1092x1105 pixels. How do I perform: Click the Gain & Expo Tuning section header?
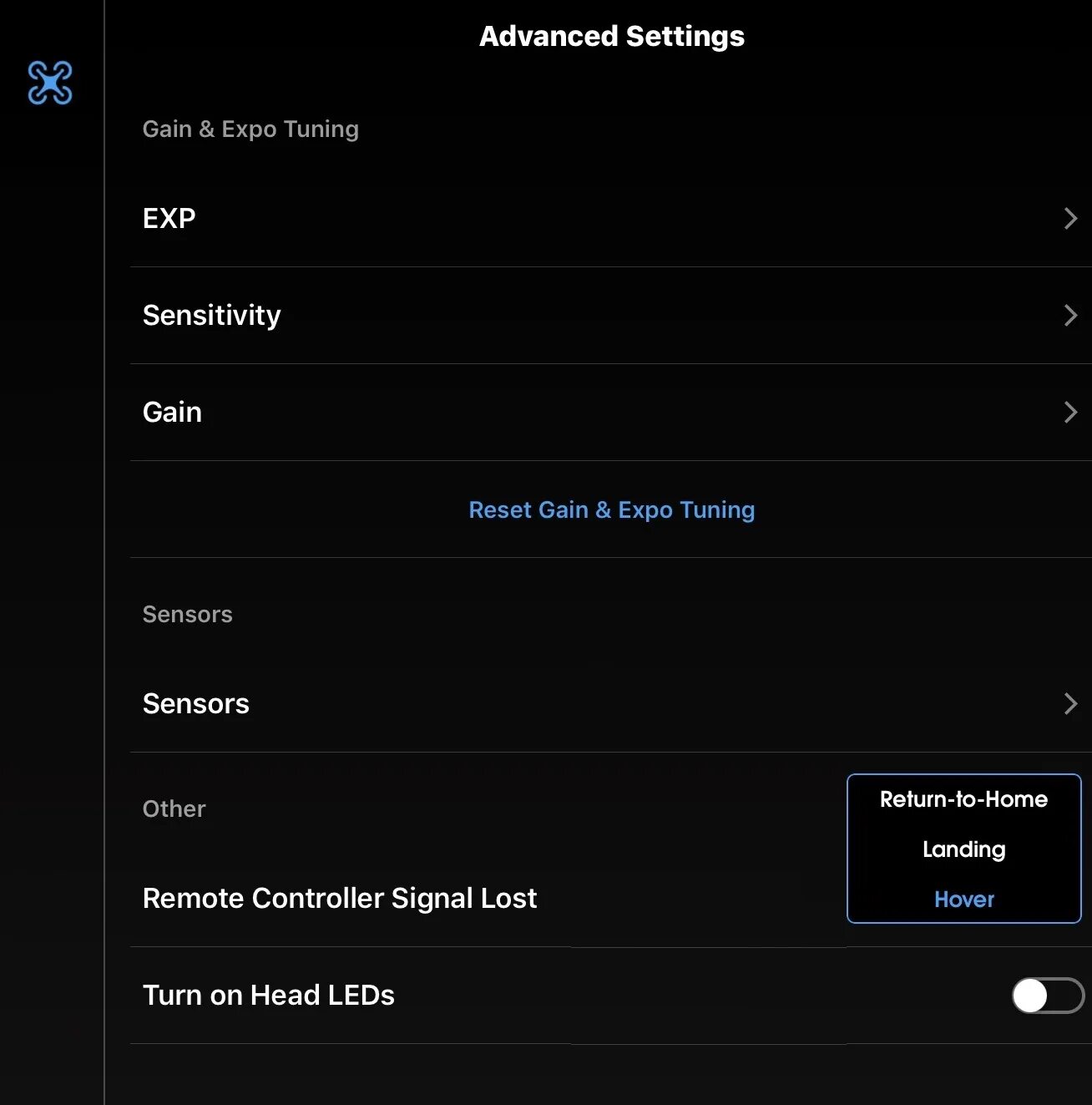pos(250,129)
